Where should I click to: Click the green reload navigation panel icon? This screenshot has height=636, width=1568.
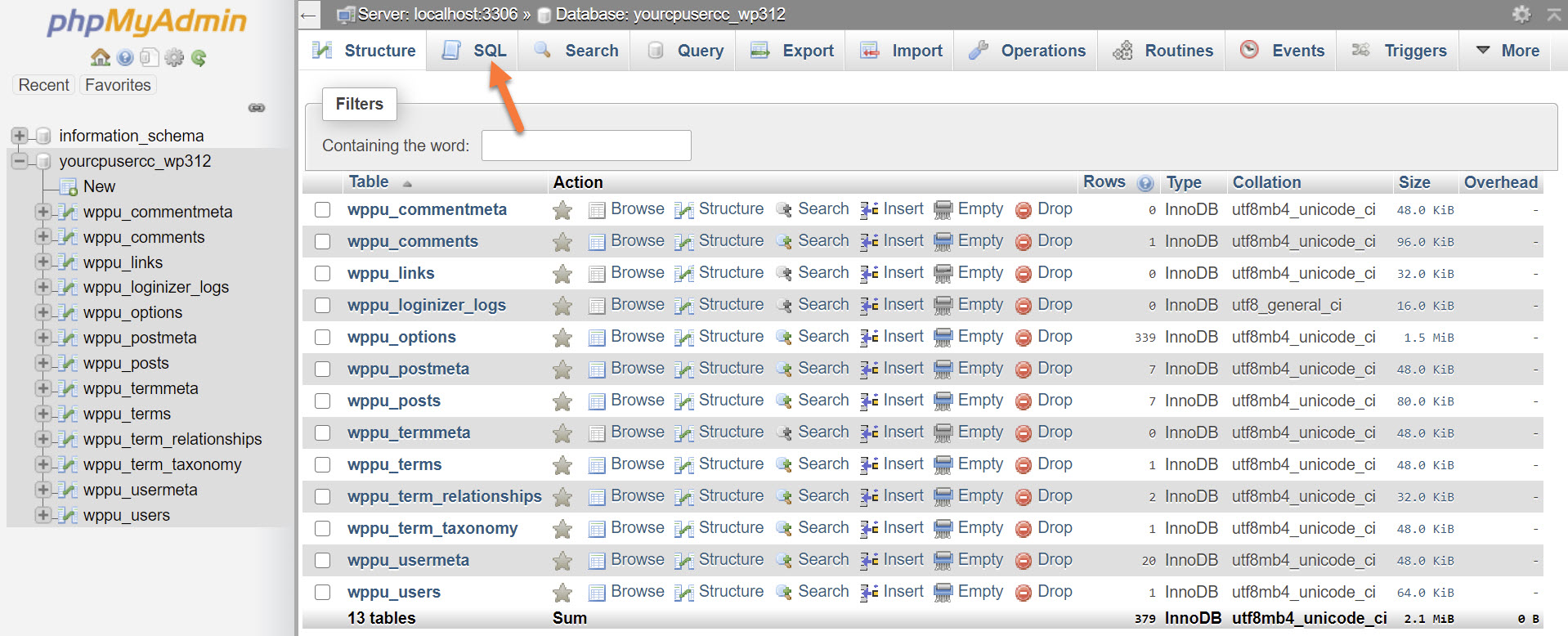click(199, 57)
